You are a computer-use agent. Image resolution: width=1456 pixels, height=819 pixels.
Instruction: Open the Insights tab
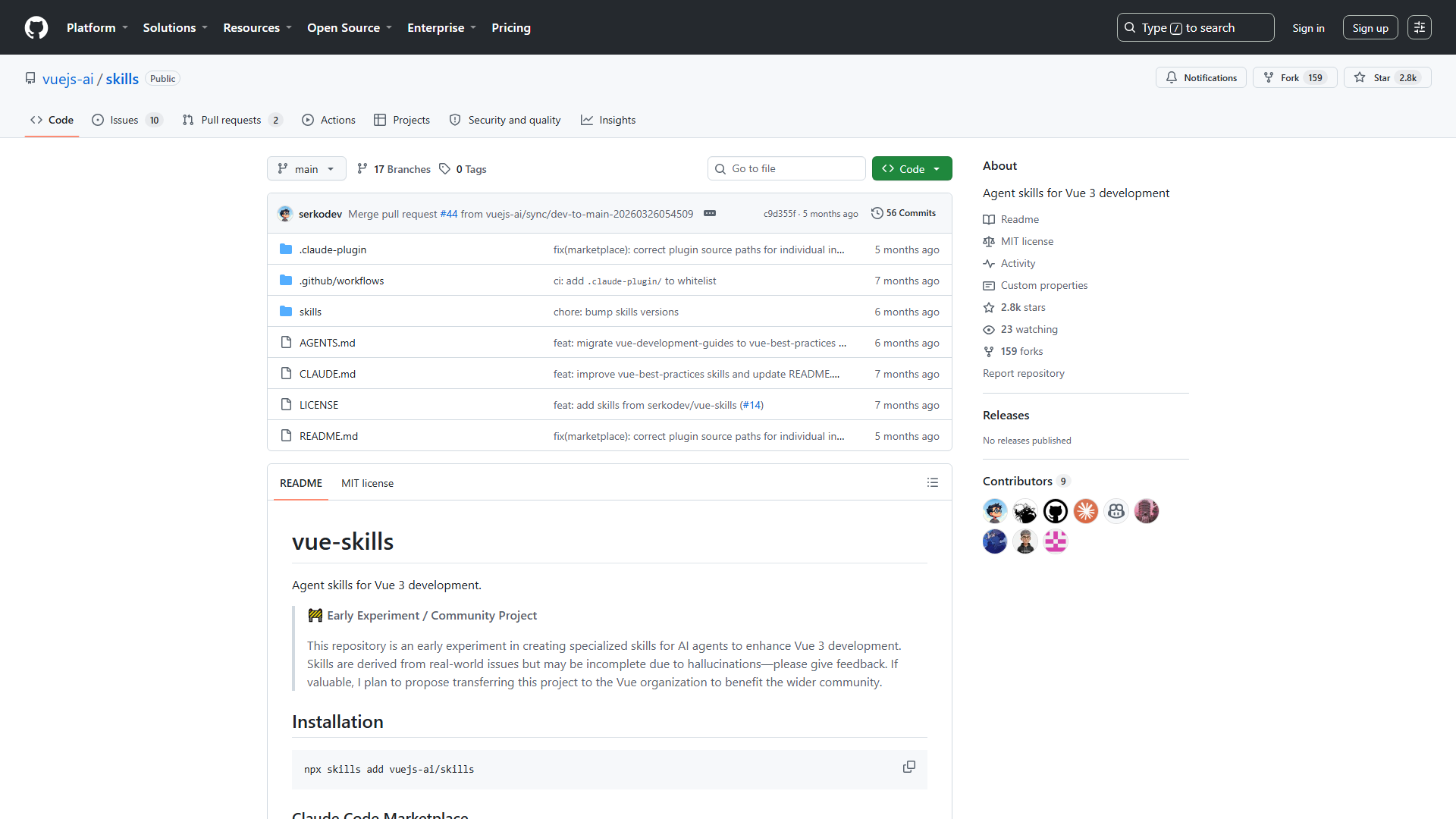(x=608, y=120)
